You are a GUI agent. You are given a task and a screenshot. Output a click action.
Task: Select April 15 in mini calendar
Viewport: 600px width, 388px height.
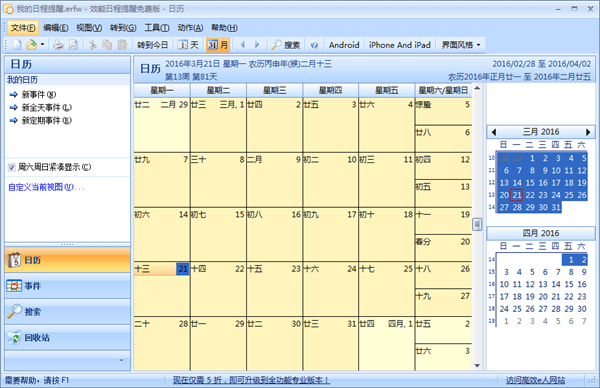point(569,284)
